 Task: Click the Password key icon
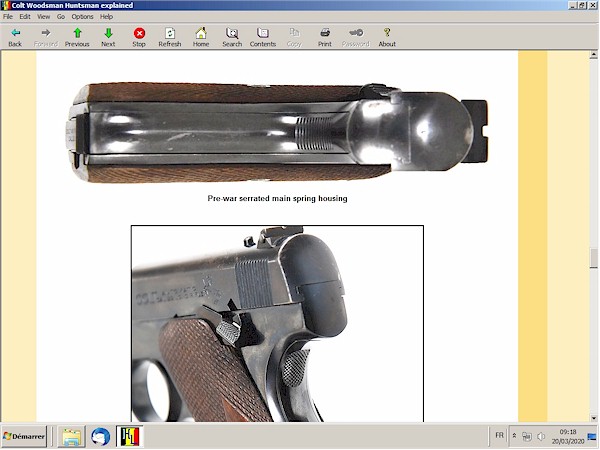(x=356, y=37)
